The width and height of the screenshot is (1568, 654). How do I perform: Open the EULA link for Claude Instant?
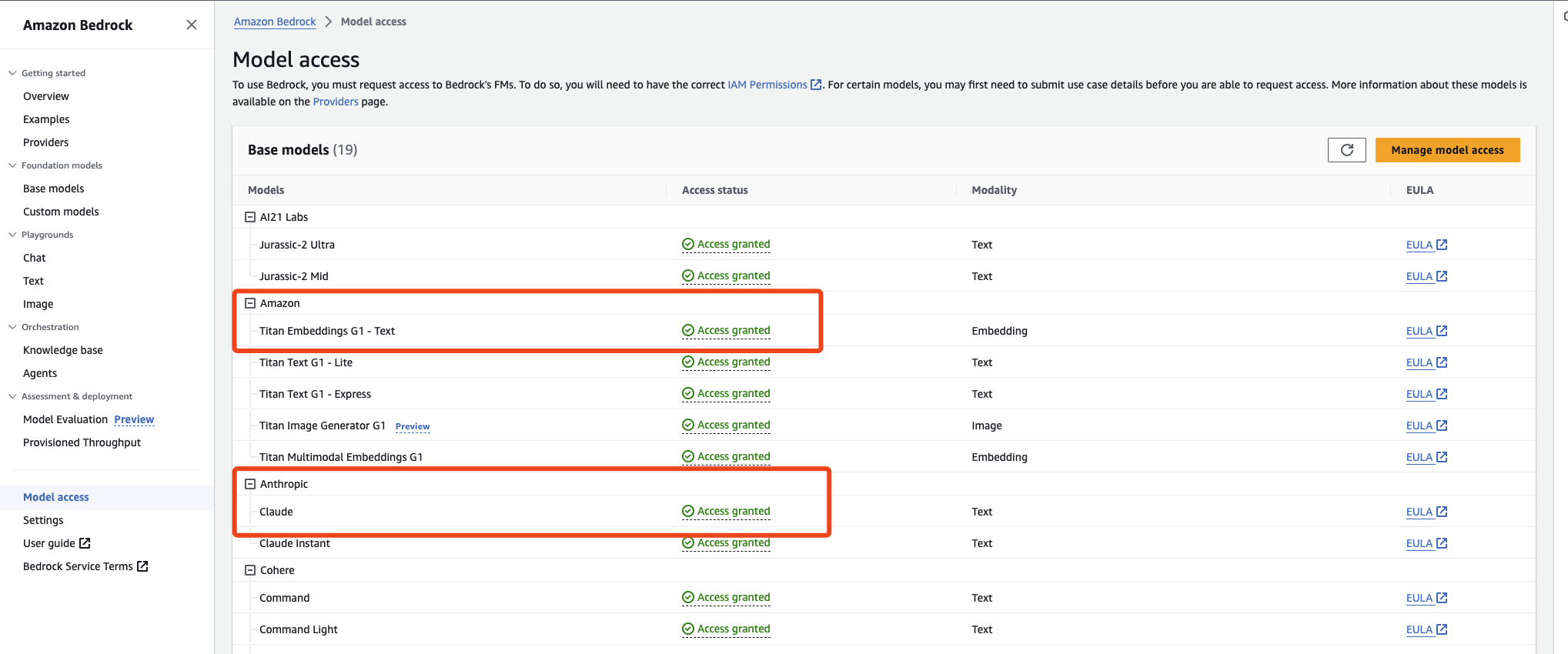[1426, 543]
